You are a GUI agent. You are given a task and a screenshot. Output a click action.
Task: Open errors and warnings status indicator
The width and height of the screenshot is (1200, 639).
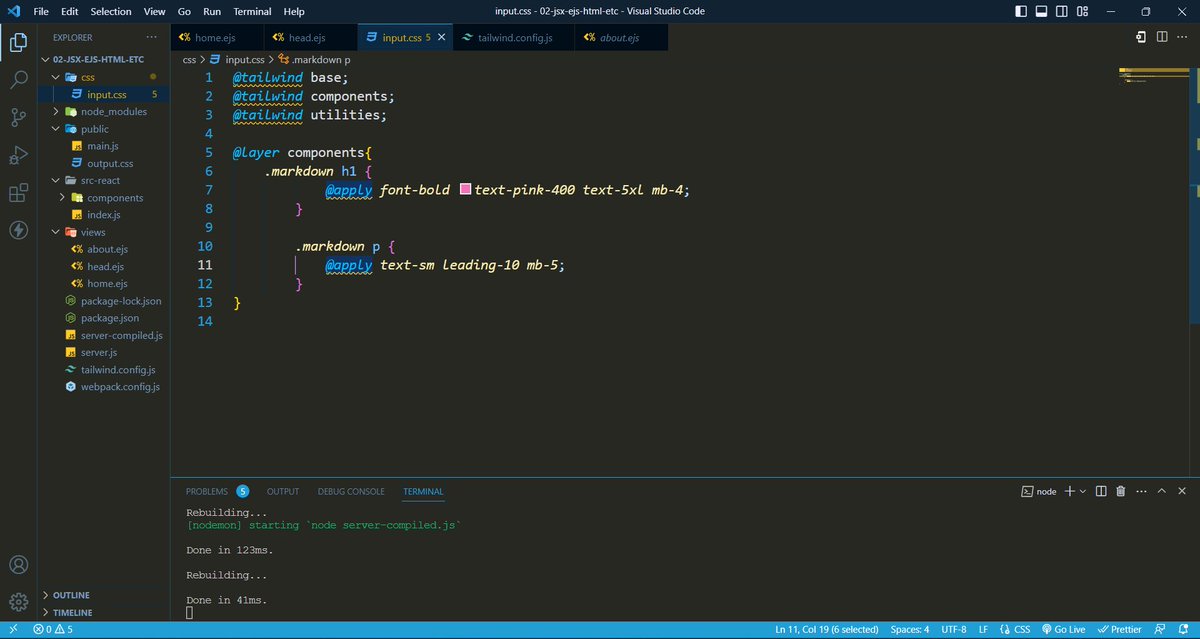53,629
